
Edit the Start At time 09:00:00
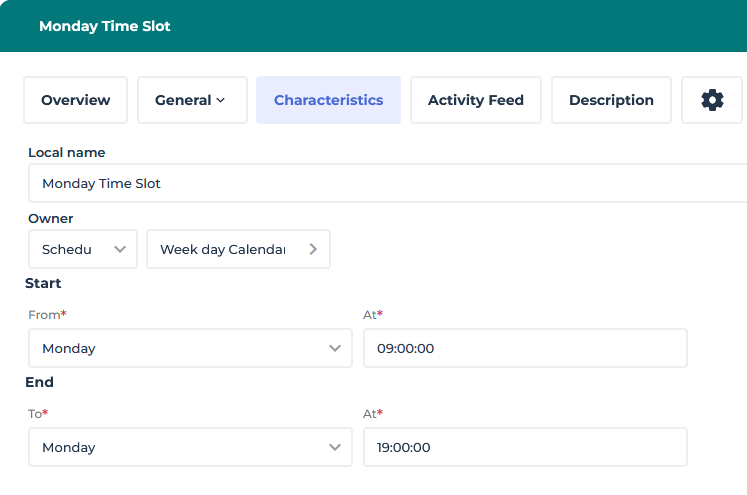coord(525,348)
